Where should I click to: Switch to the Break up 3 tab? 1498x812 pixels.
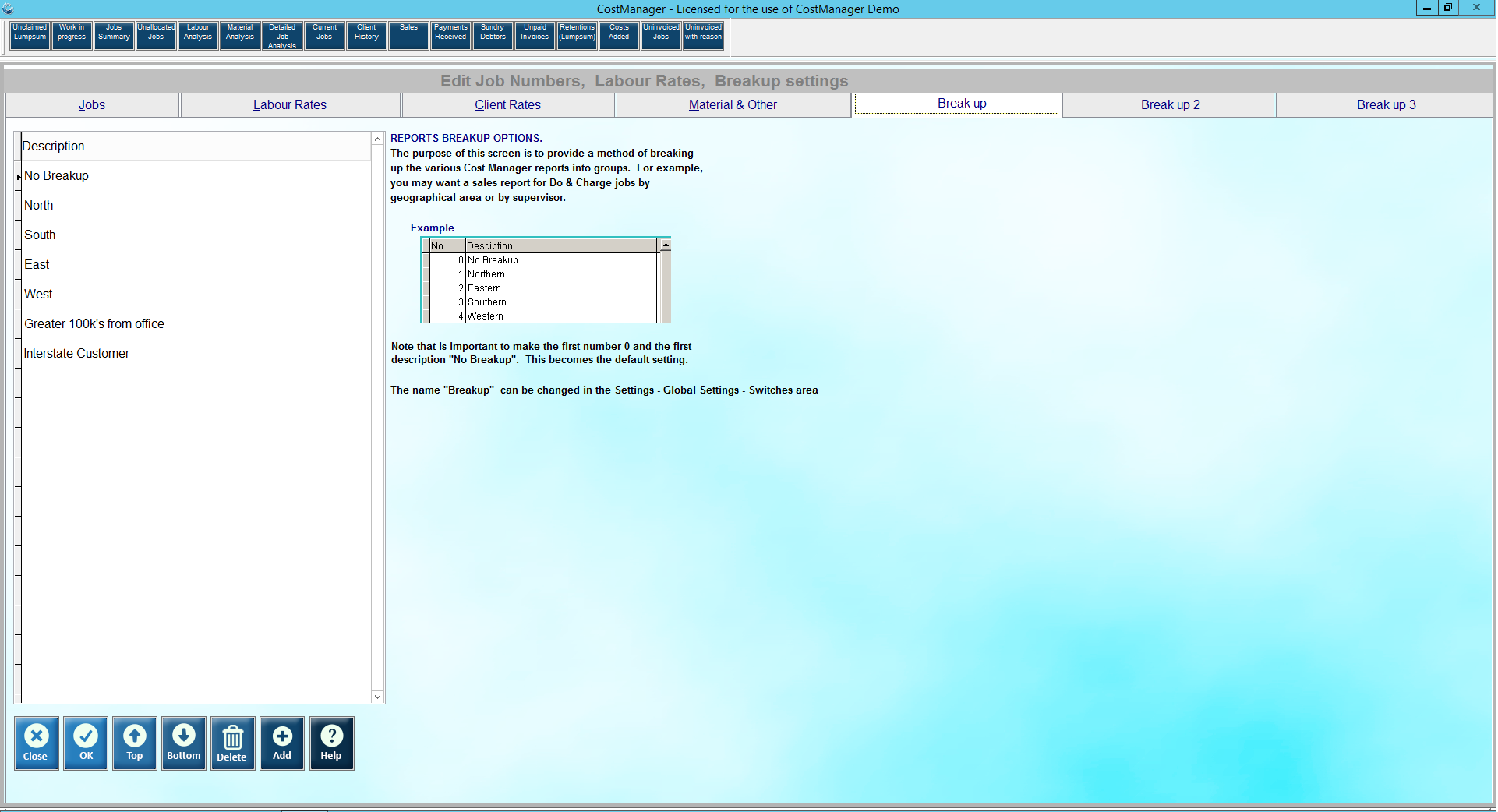(1386, 104)
